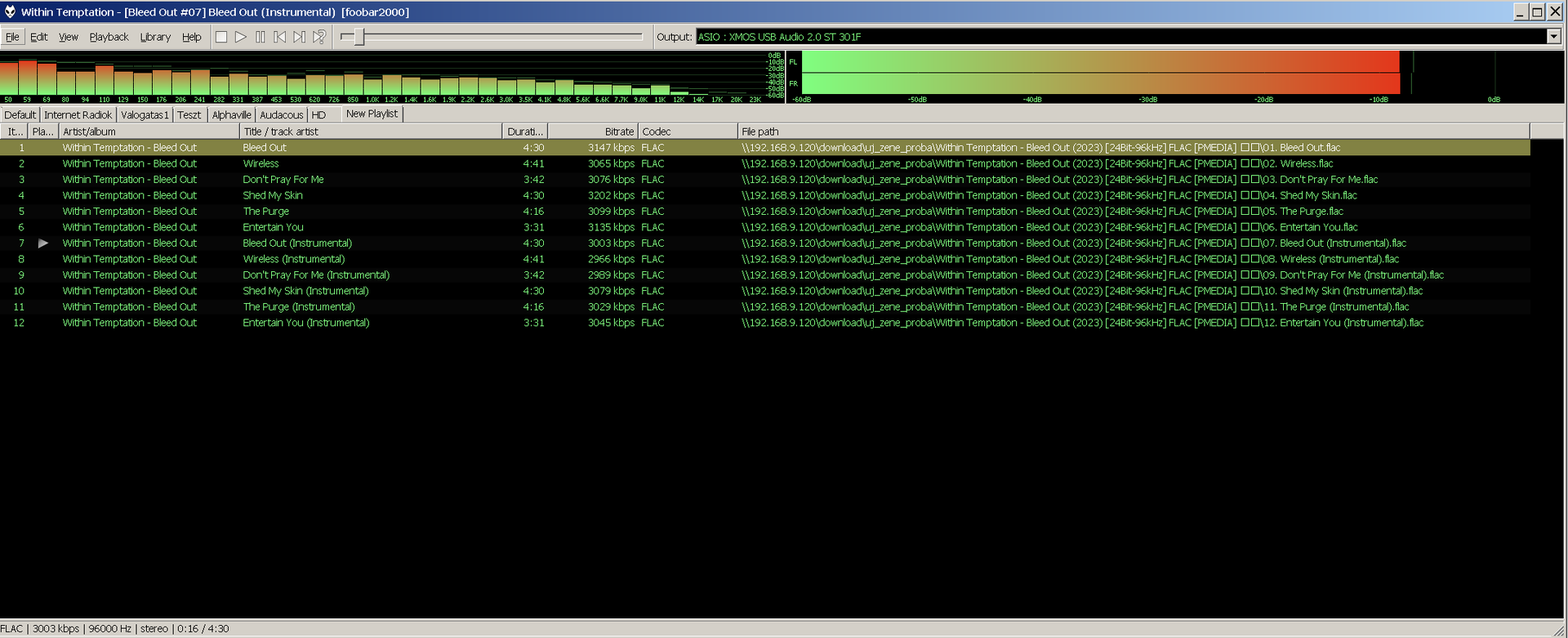The width and height of the screenshot is (1568, 638).
Task: Maximize the foobar2000 window
Action: pyautogui.click(x=1536, y=11)
